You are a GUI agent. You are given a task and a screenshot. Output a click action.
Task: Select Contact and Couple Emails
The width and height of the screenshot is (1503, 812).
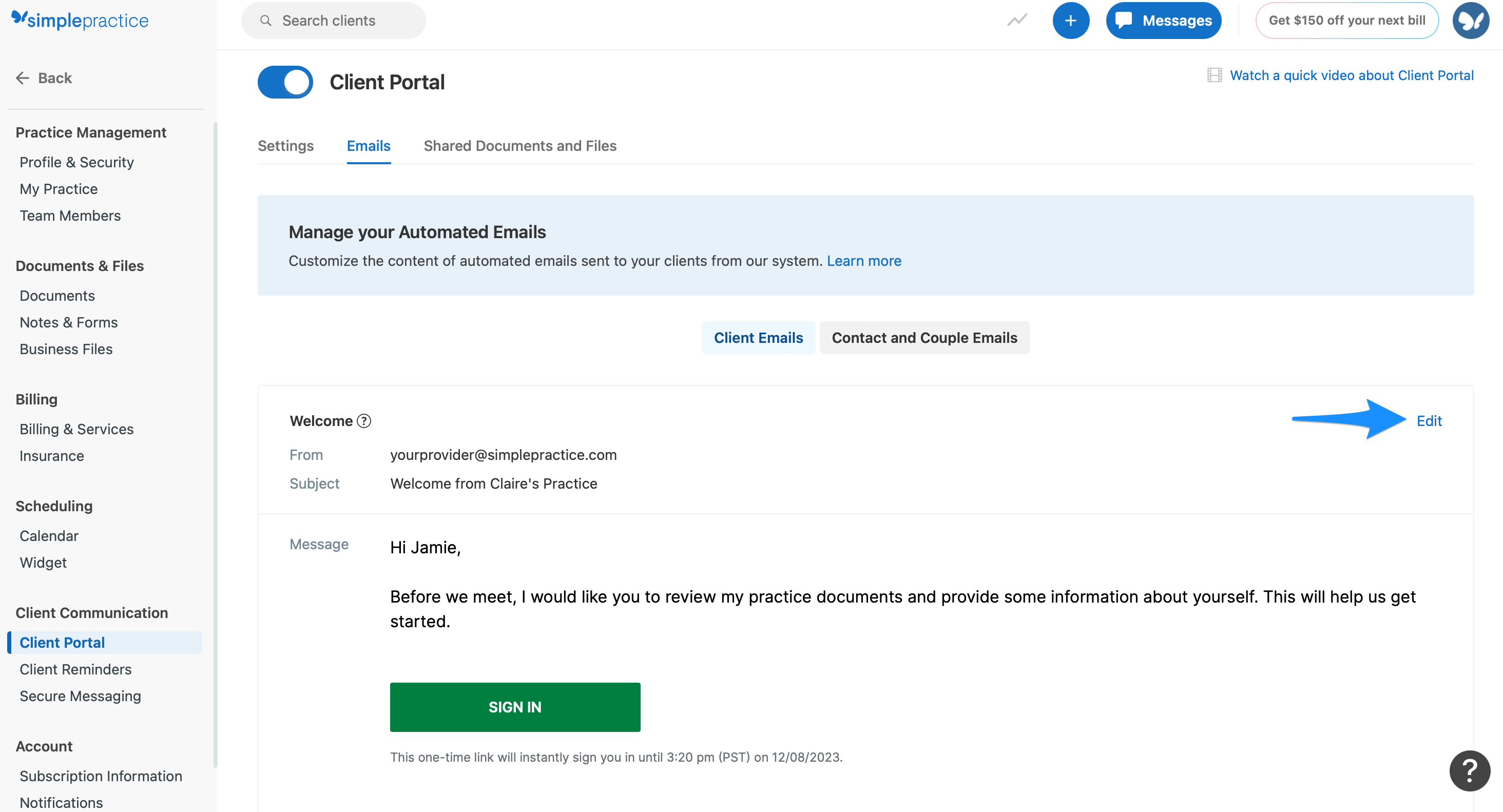[924, 337]
